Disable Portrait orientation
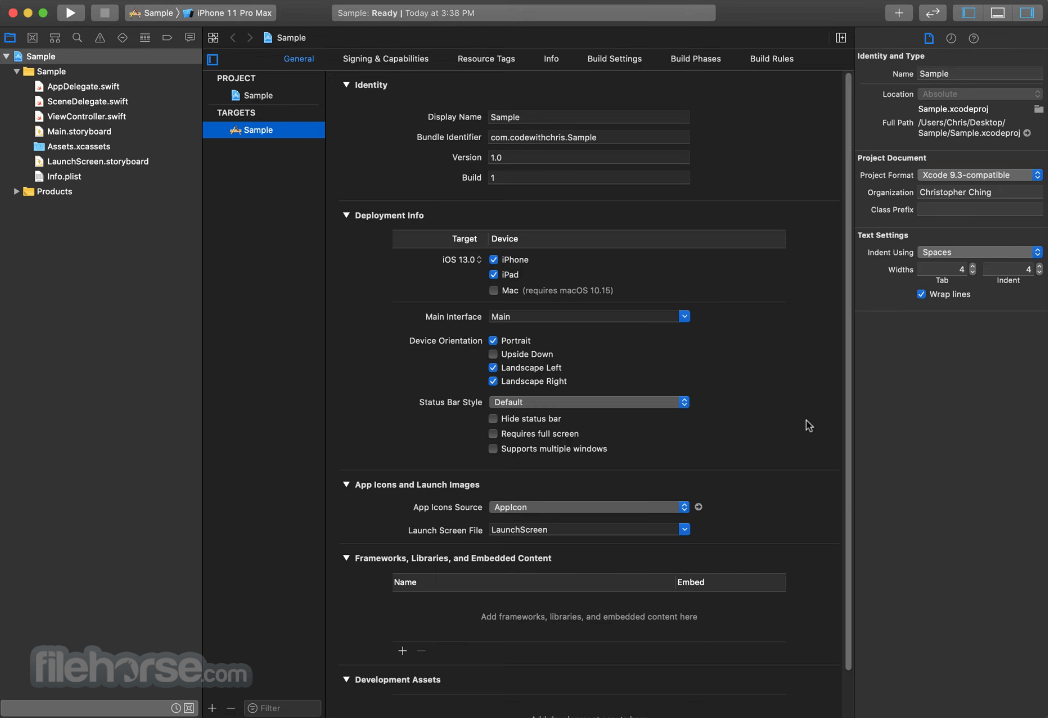 (x=493, y=340)
